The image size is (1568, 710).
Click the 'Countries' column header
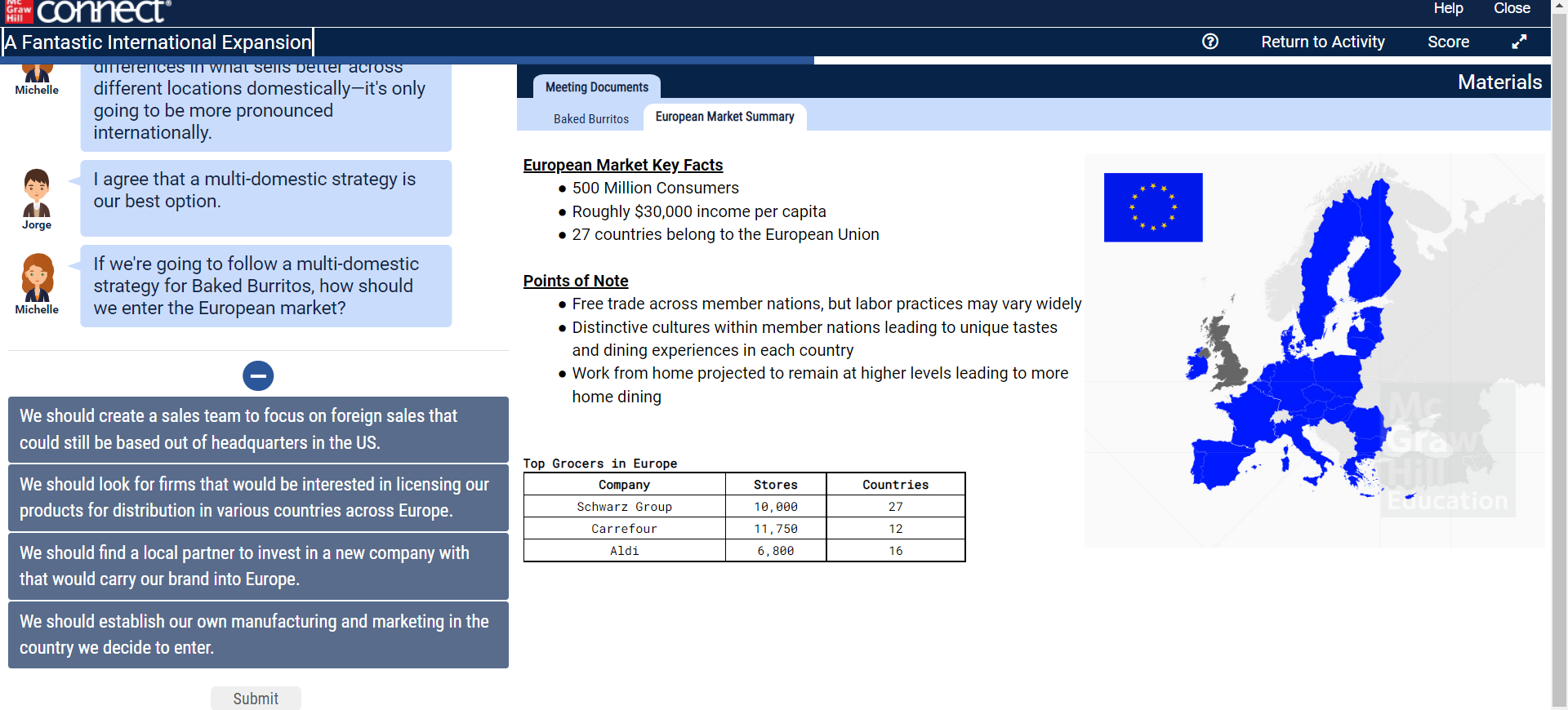896,485
